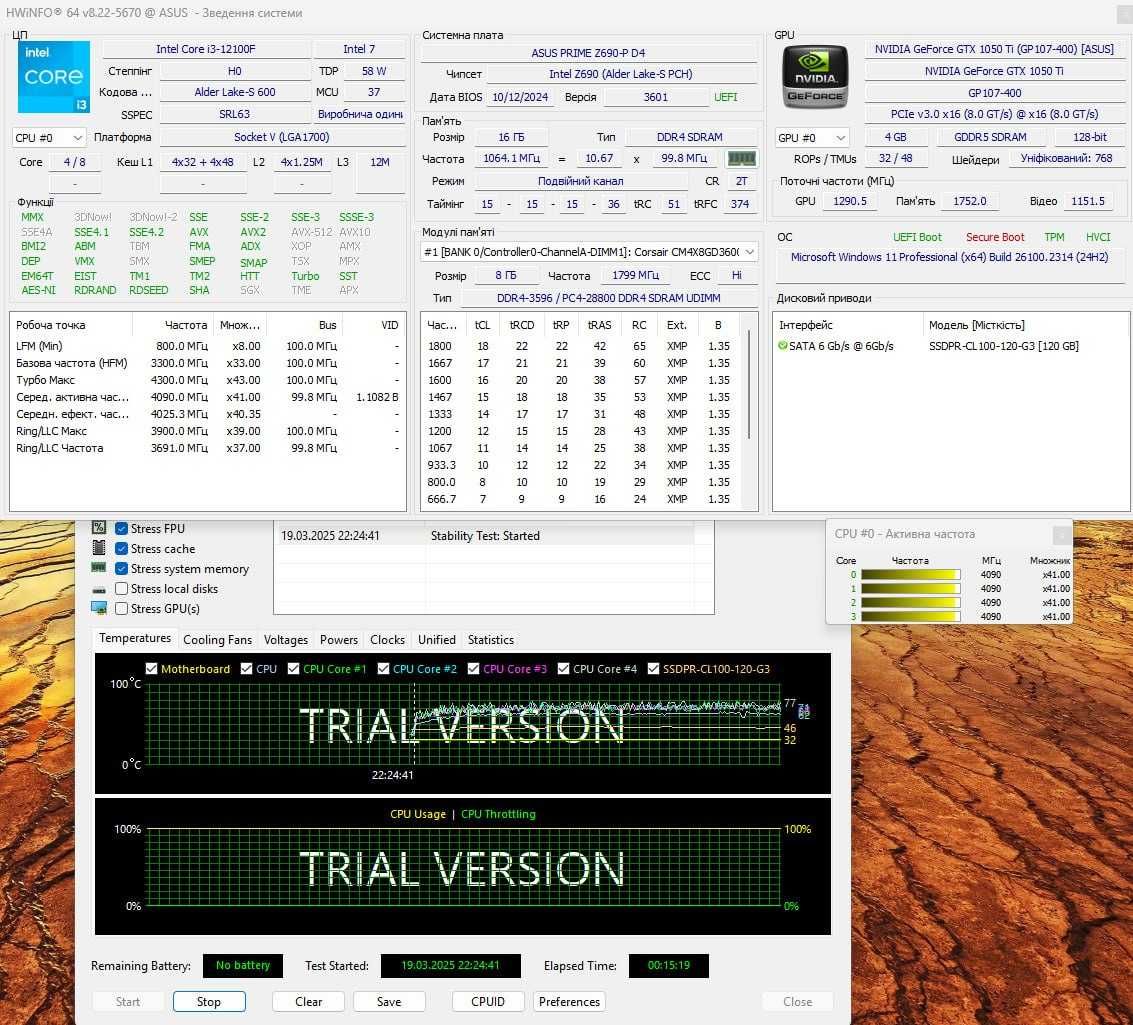The width and height of the screenshot is (1133, 1025).
Task: Click the NVIDIA GeForce GTX 1050 Ti field
Action: (x=994, y=71)
